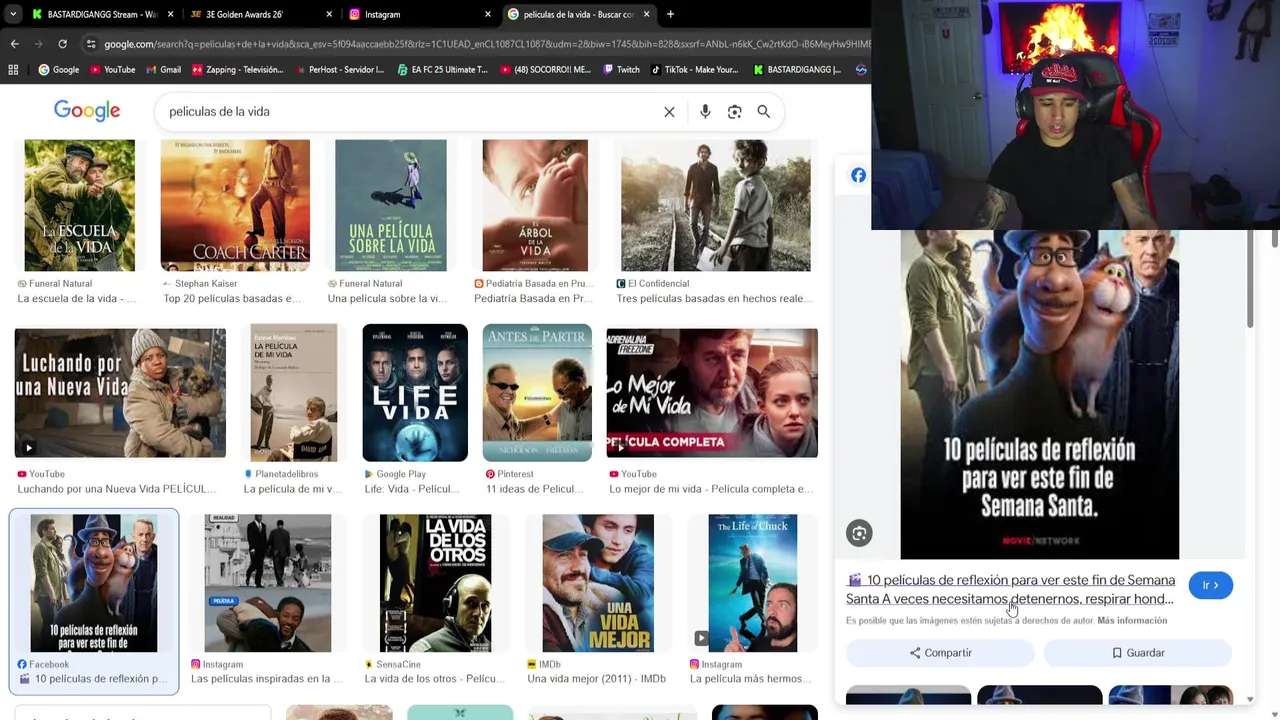Open Google Lens image search icon
This screenshot has width=1280, height=720.
(x=734, y=112)
